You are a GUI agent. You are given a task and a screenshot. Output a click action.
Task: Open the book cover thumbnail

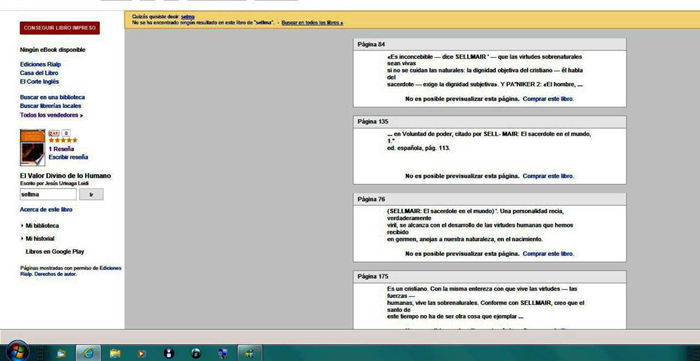[x=33, y=148]
